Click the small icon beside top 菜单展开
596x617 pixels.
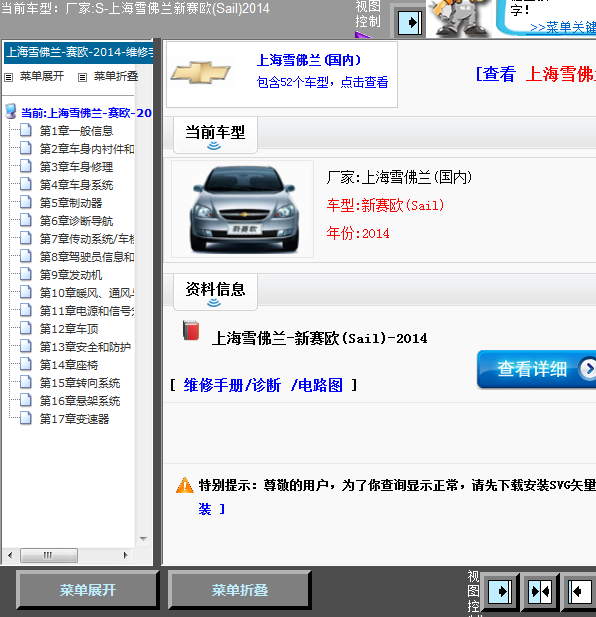click(9, 77)
